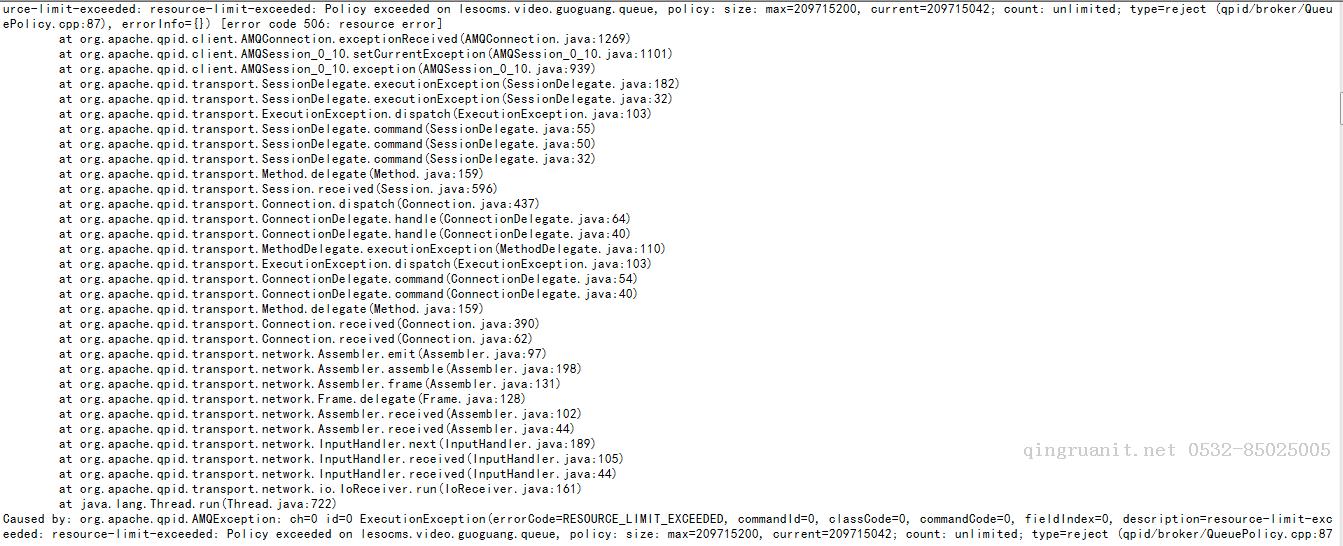1343x546 pixels.
Task: Select the ConnectionDelegate.handle java:64 line
Action: click(344, 219)
